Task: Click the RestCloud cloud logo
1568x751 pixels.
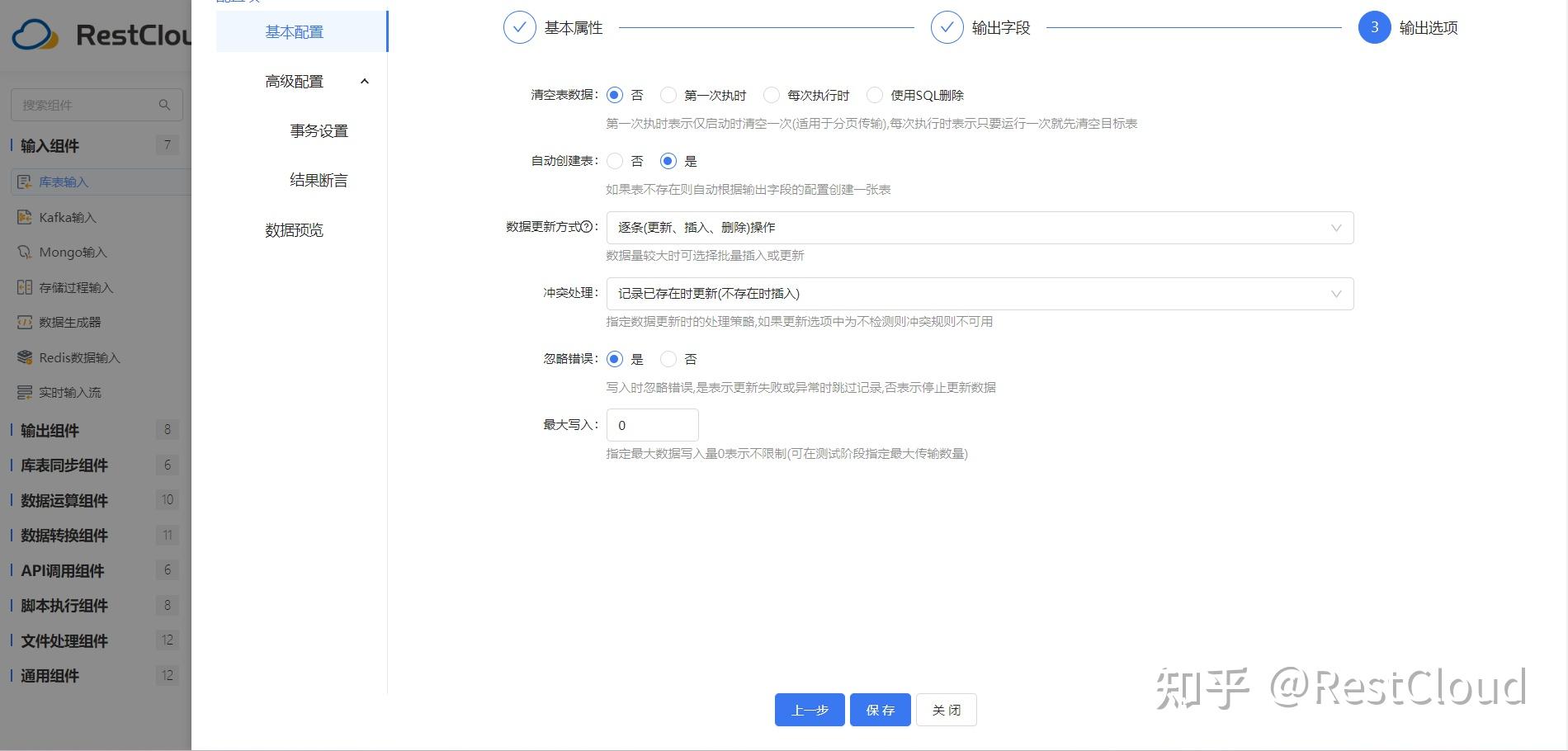Action: [35, 35]
